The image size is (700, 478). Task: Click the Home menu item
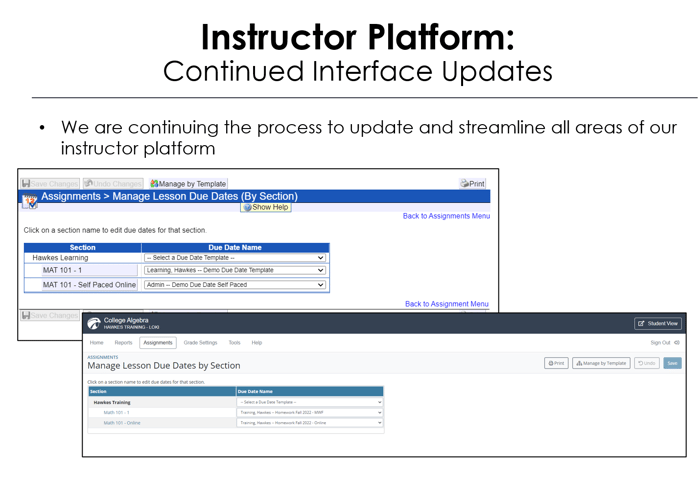click(x=96, y=342)
